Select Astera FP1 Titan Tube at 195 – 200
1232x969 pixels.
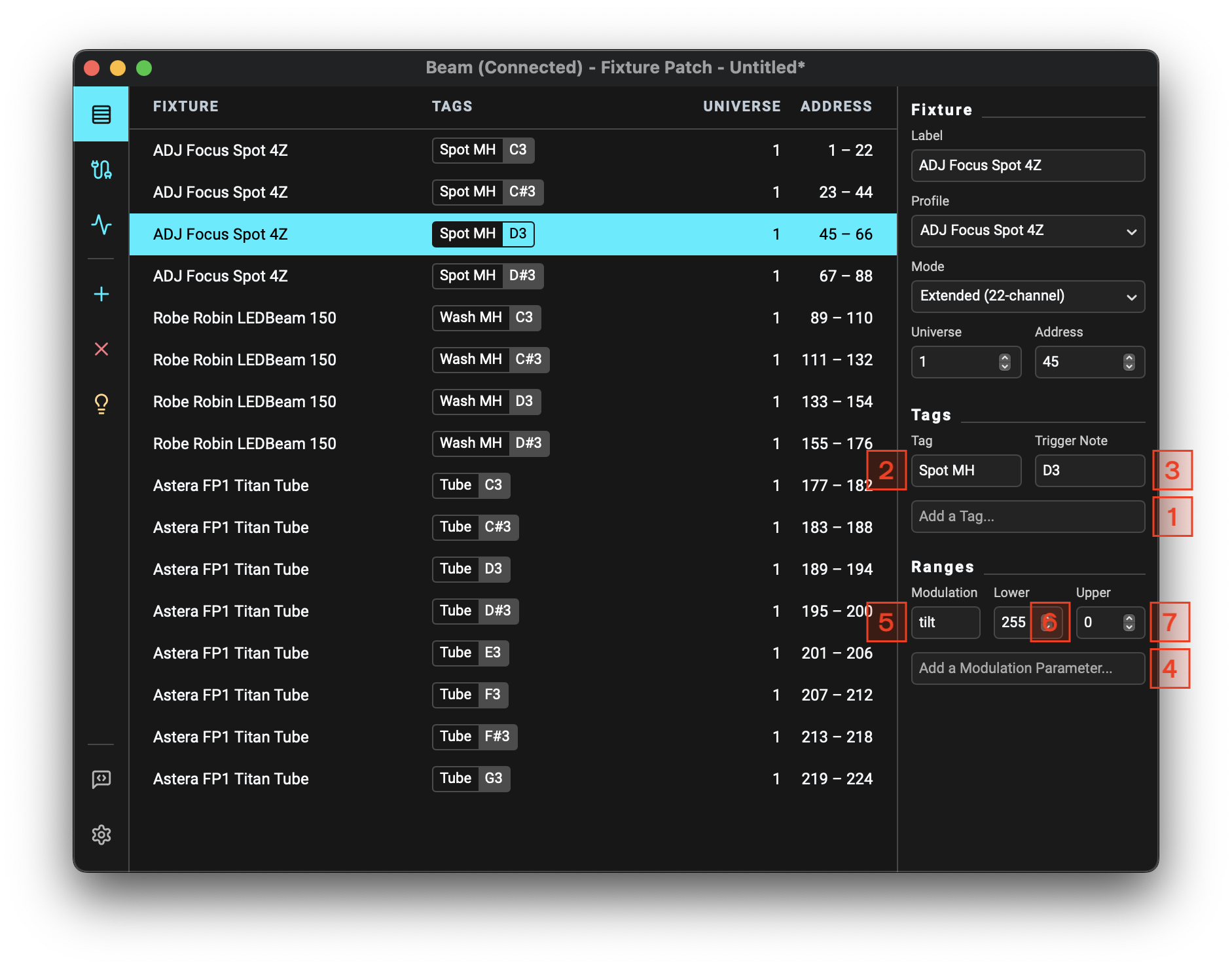coord(513,612)
